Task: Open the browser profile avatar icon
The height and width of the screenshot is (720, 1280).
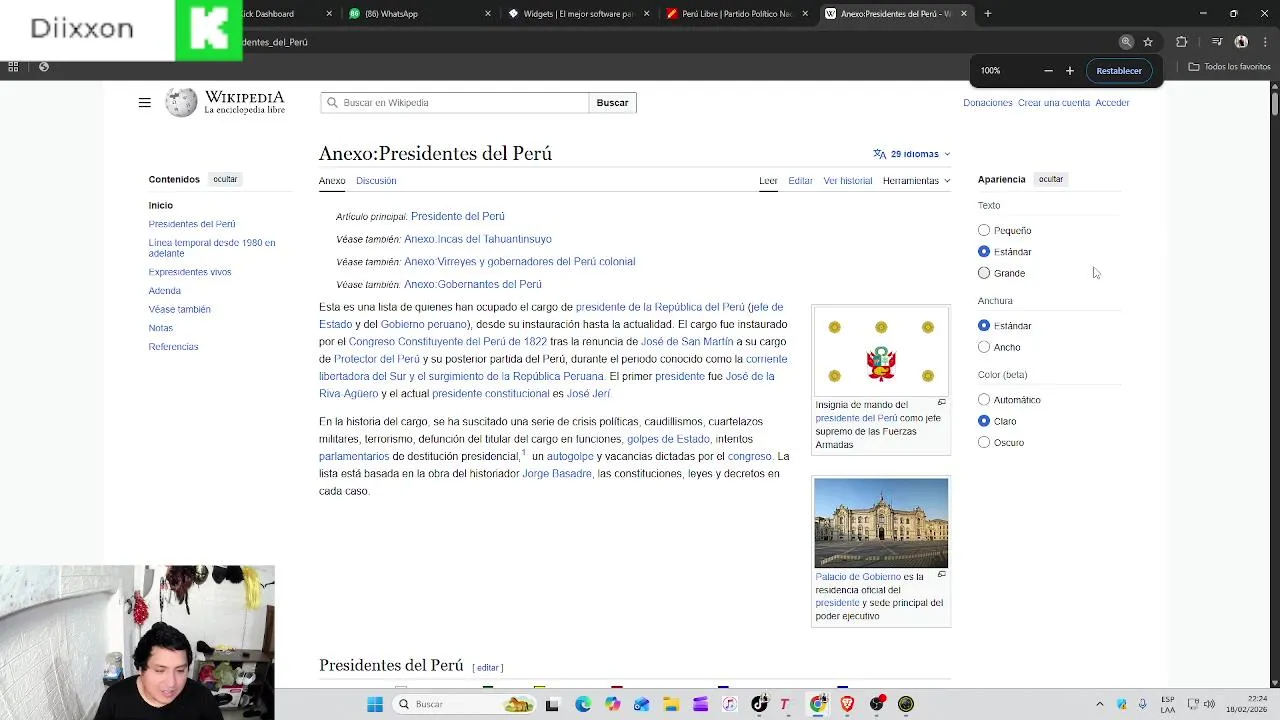Action: [1241, 42]
